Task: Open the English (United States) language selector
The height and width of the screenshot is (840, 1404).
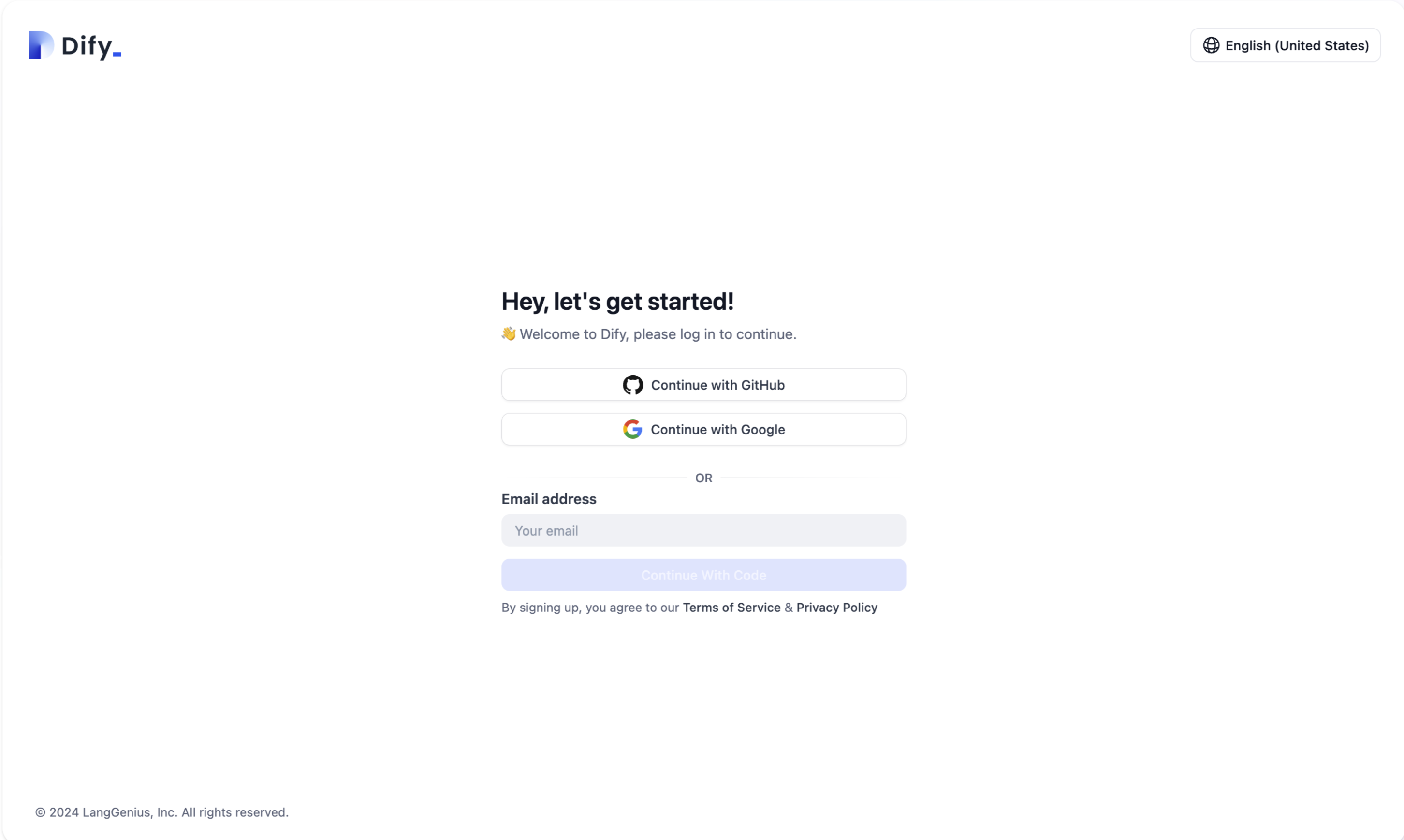Action: (1285, 45)
